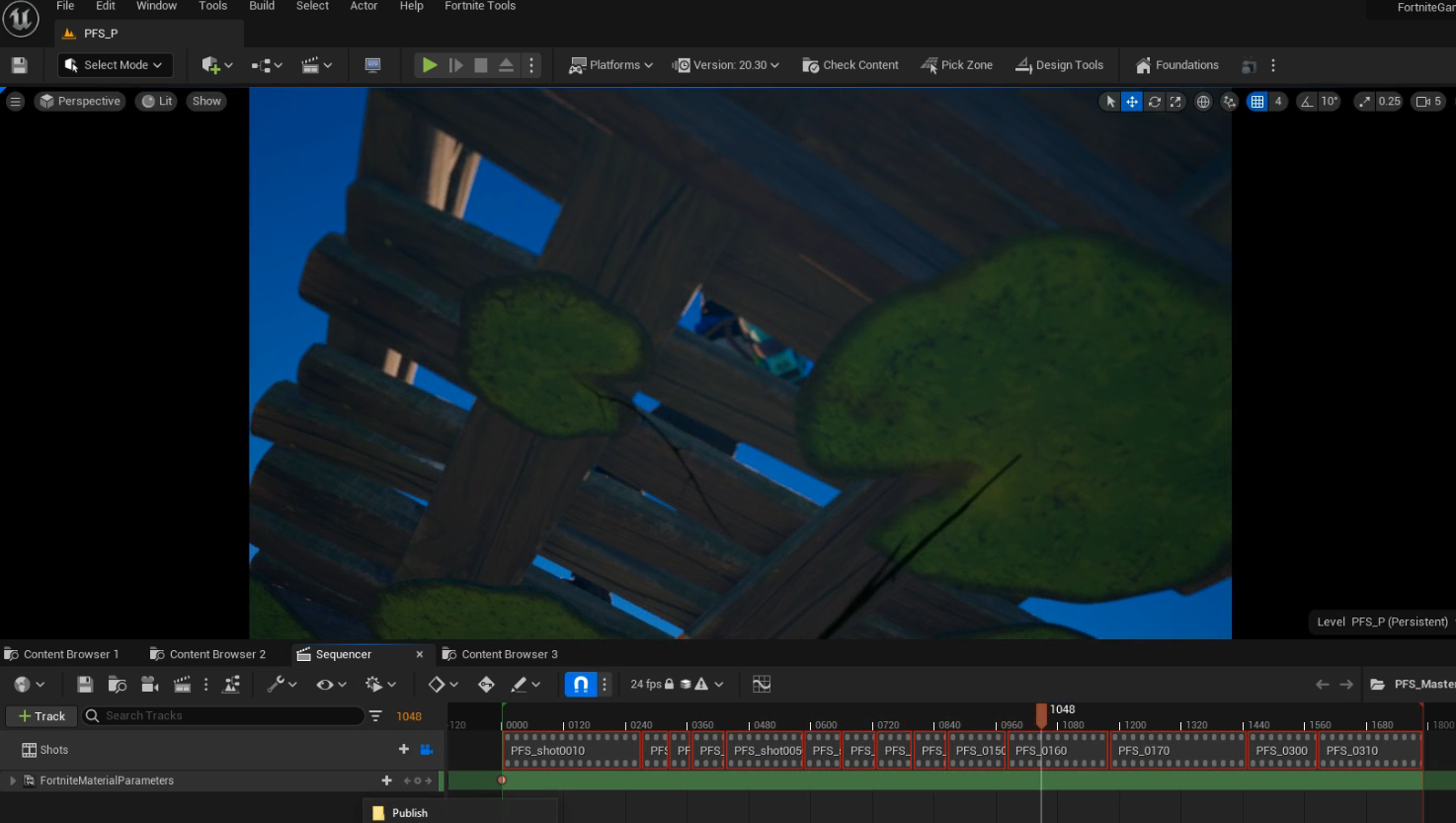The image size is (1456, 823).
Task: Open the Render Movie slate icon in Sequencer
Action: pos(182,684)
